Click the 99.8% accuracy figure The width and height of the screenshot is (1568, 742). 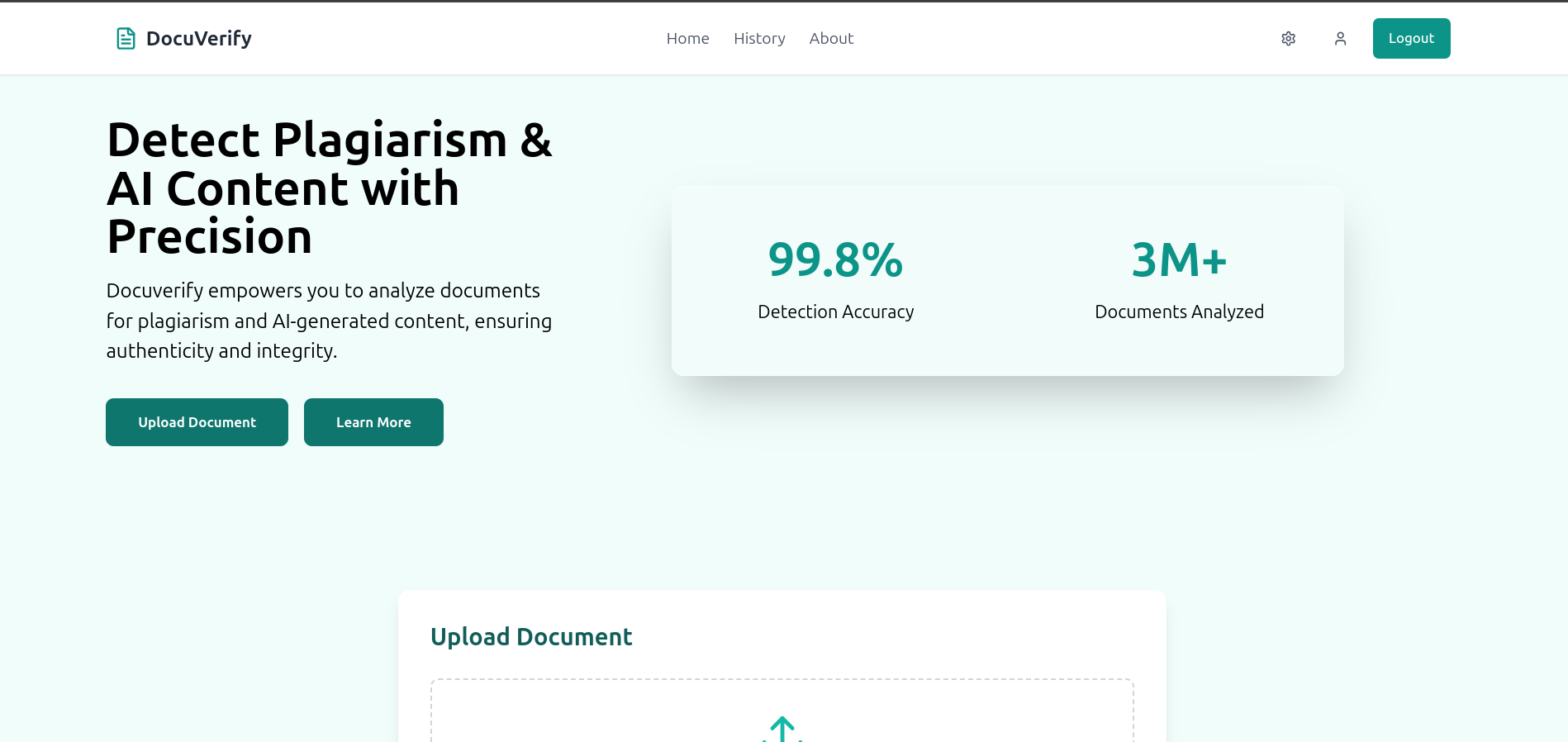835,259
